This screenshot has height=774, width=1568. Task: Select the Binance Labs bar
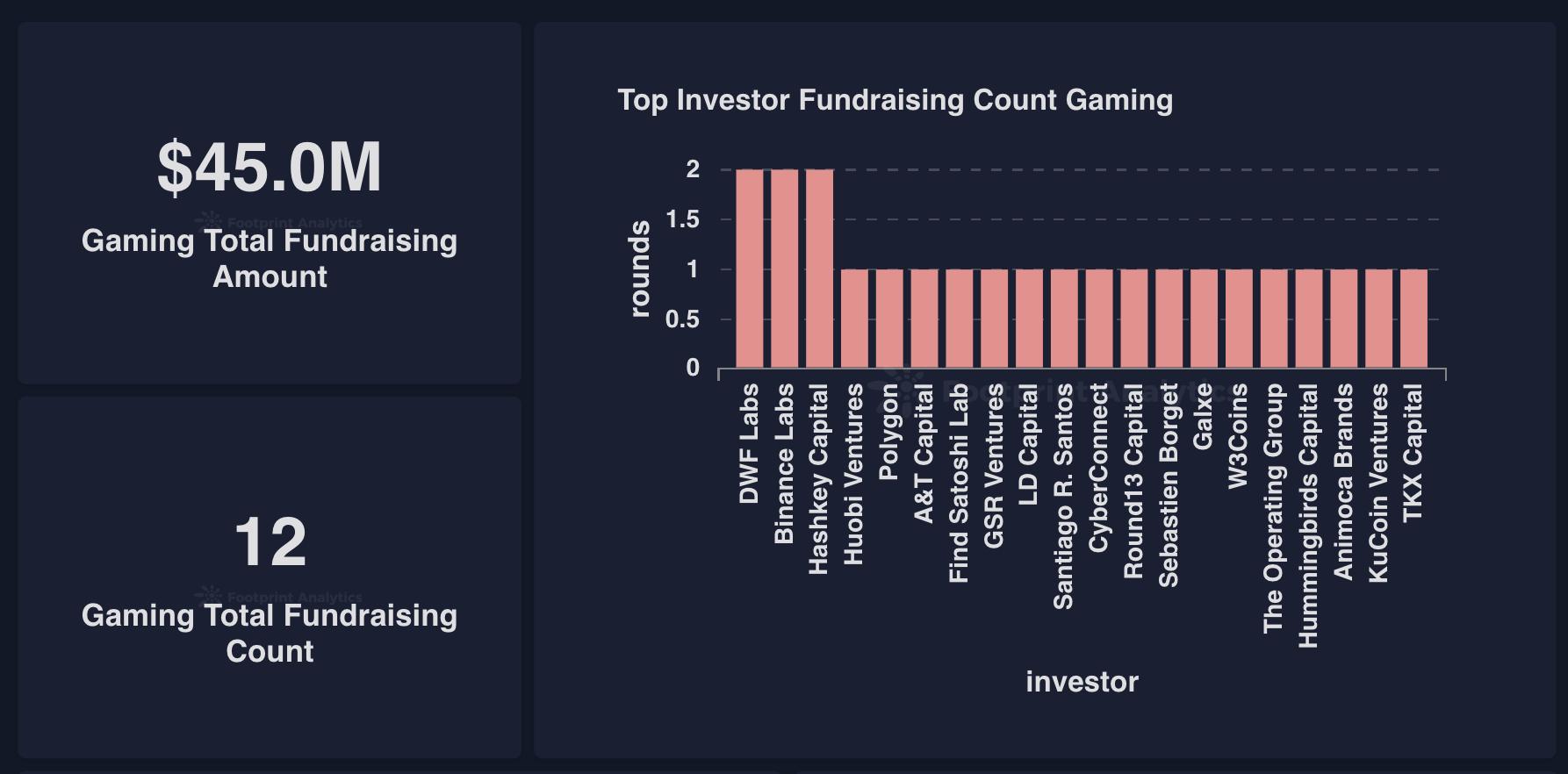(x=785, y=269)
